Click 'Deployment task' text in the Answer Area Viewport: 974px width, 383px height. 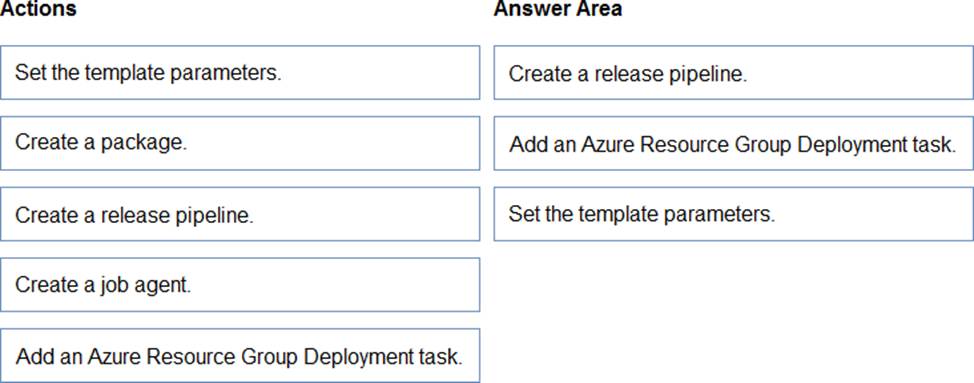tap(876, 145)
